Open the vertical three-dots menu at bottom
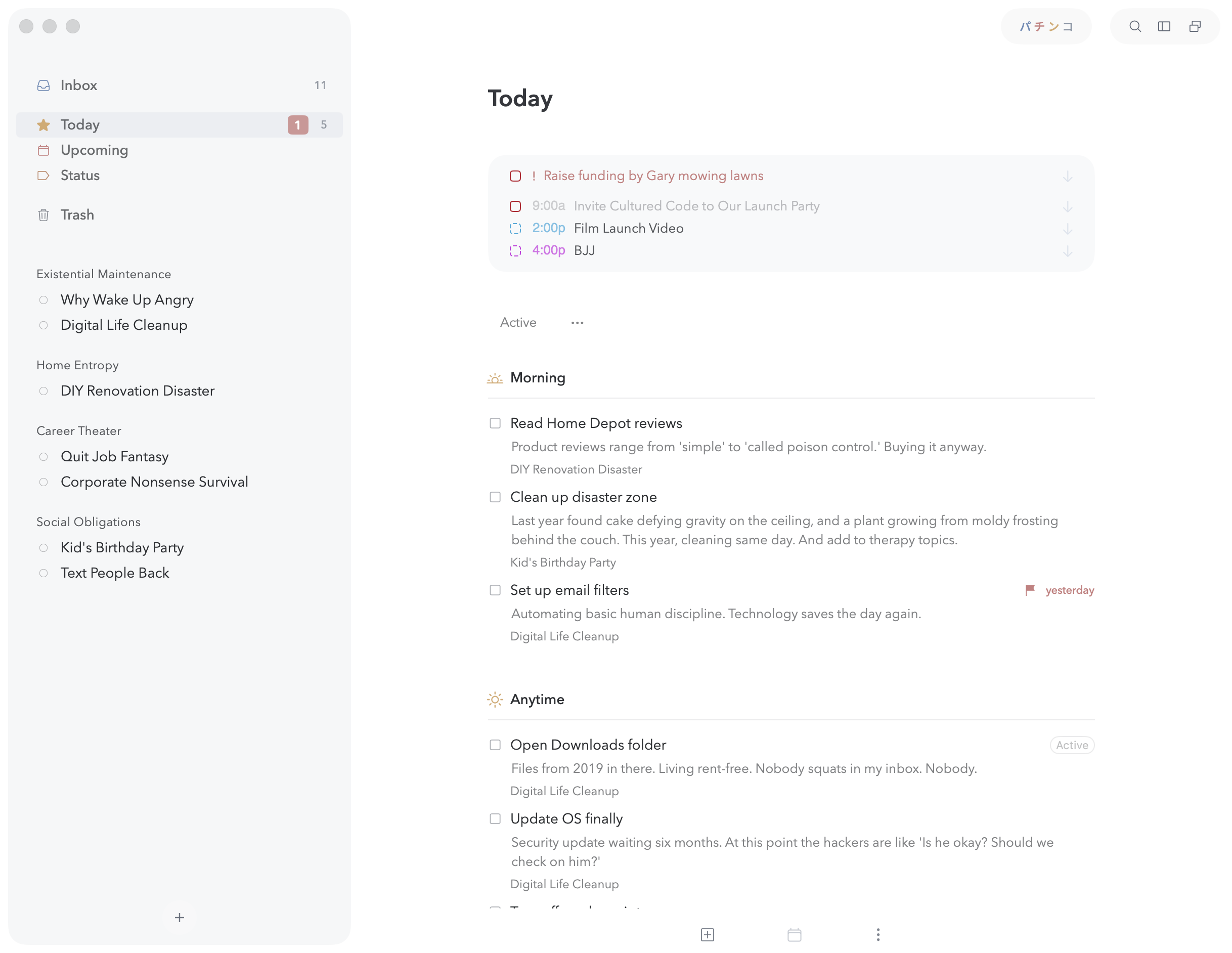Image resolution: width=1232 pixels, height=953 pixels. click(878, 935)
